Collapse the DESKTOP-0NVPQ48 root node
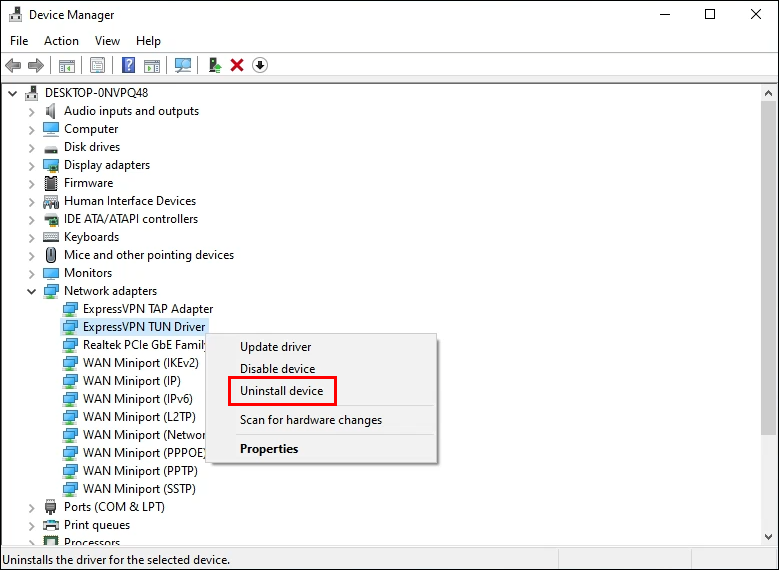779x570 pixels. coord(12,93)
